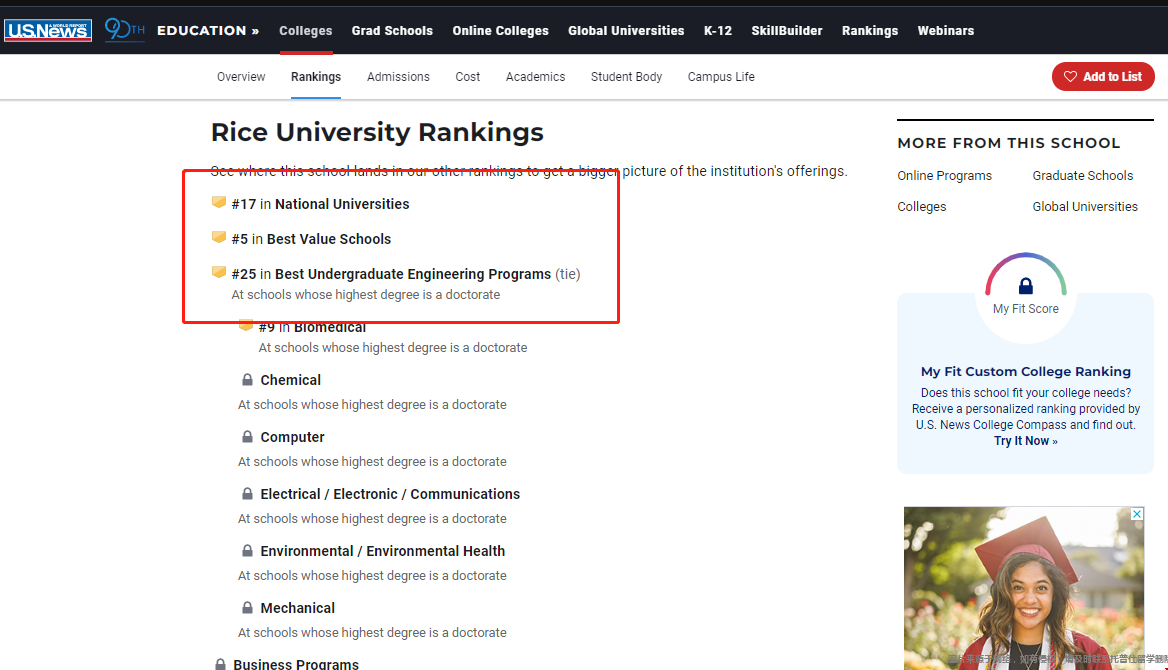Viewport: 1168px width, 670px height.
Task: Open the Computer engineering ranking
Action: (292, 437)
